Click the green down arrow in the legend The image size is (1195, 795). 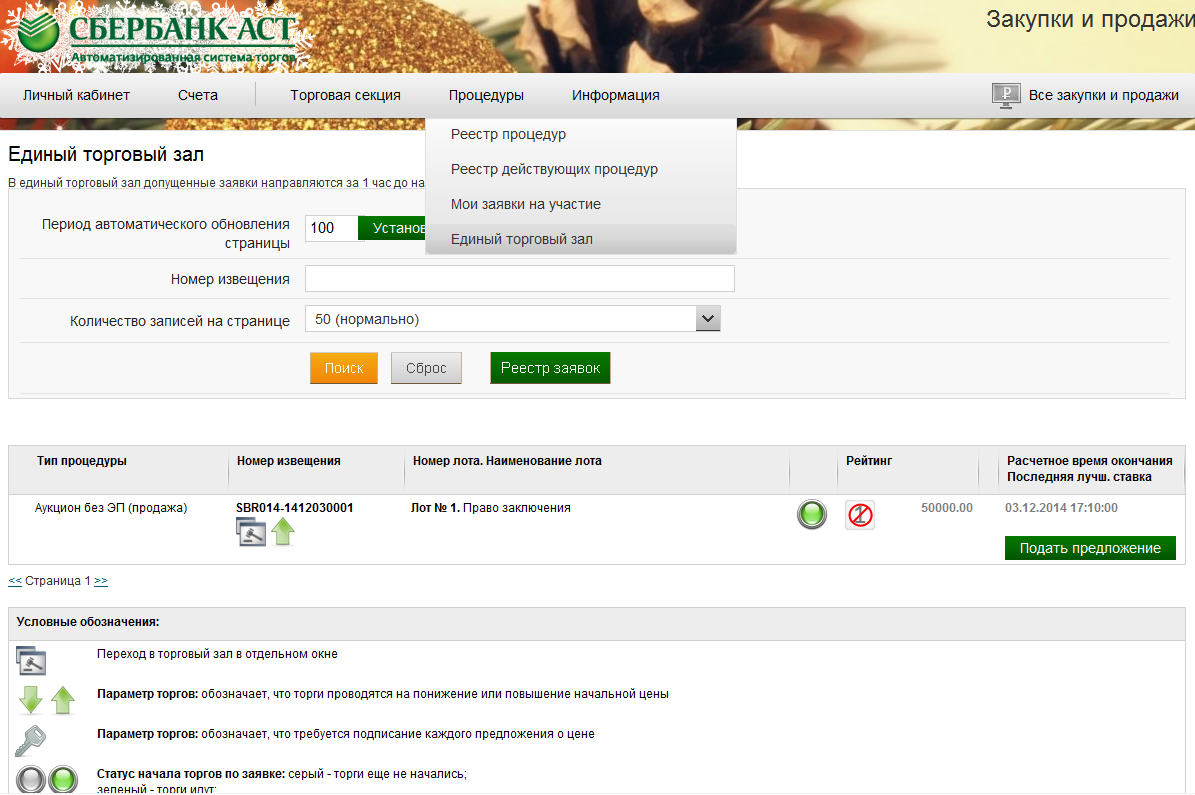pyautogui.click(x=31, y=699)
